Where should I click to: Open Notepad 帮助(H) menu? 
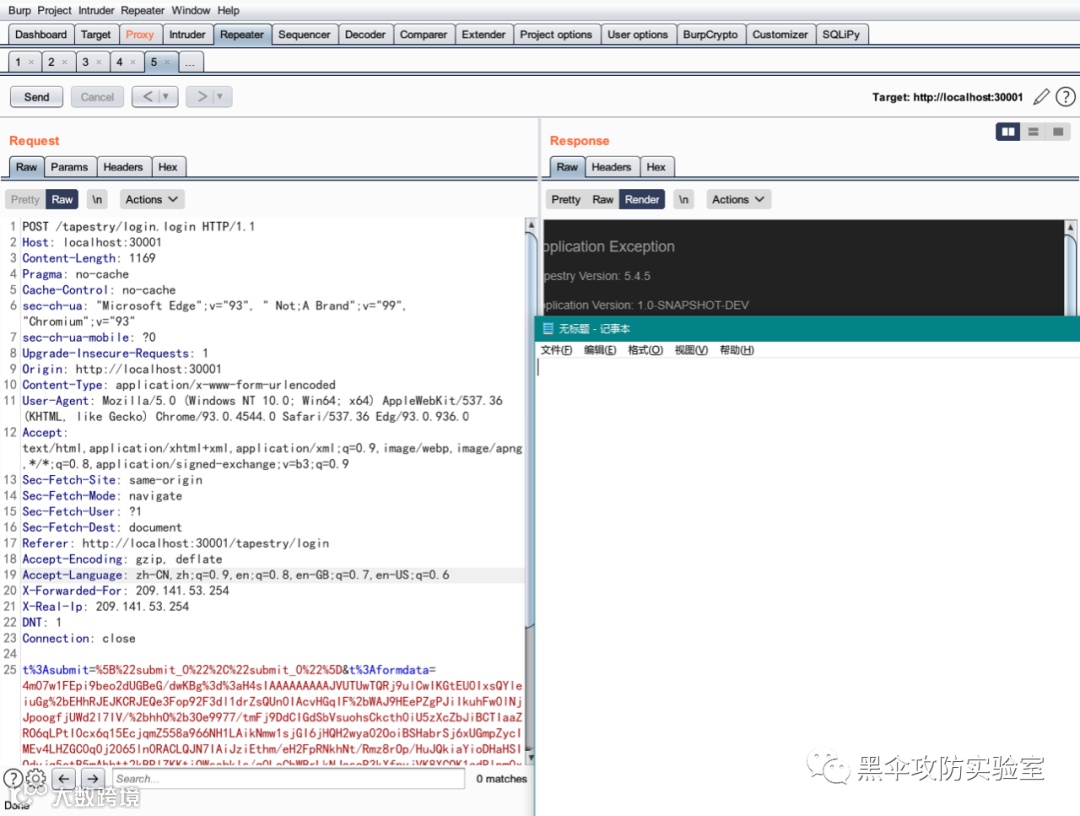click(x=737, y=350)
